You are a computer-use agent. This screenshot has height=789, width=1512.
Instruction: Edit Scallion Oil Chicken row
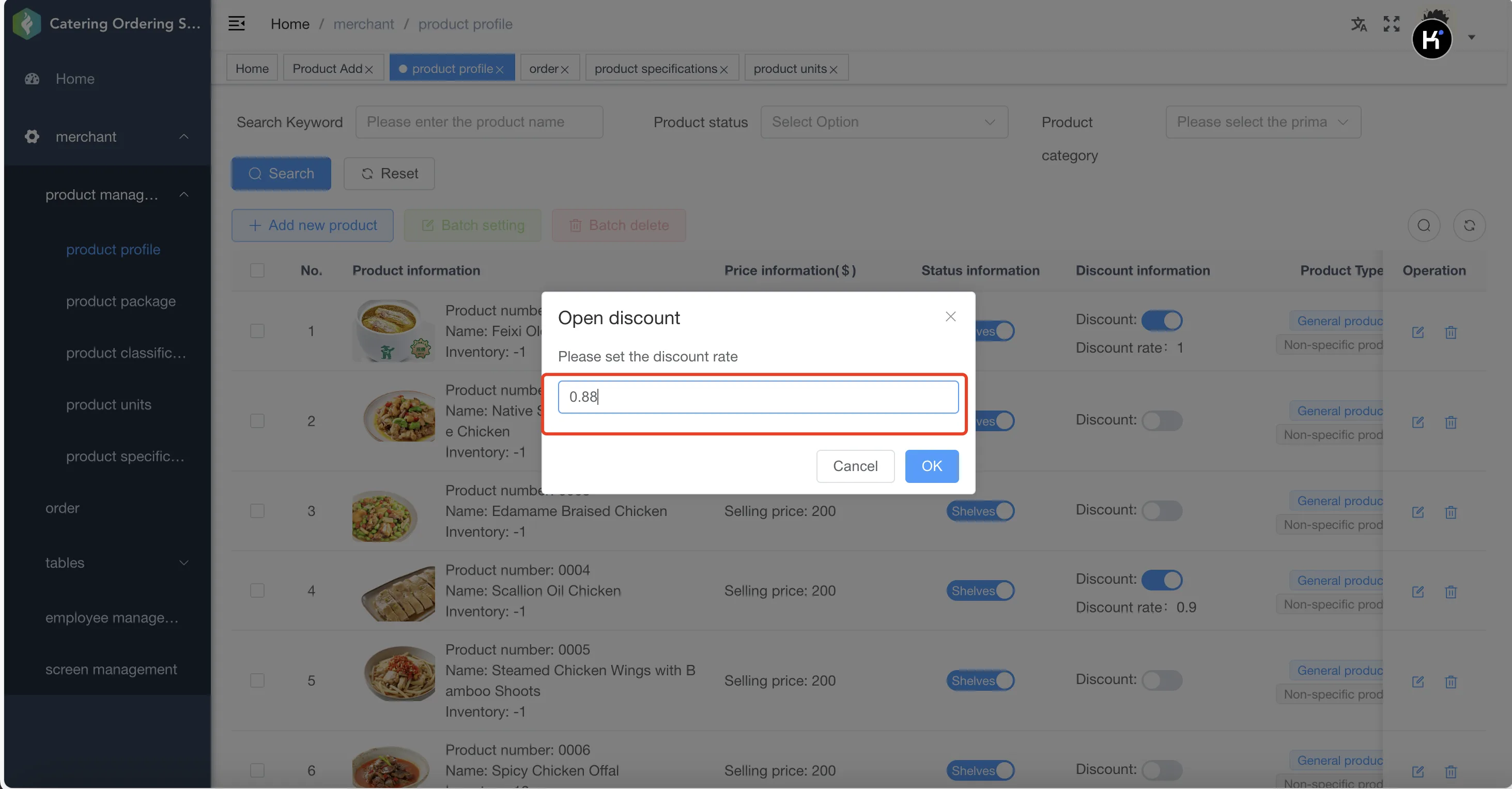1418,592
